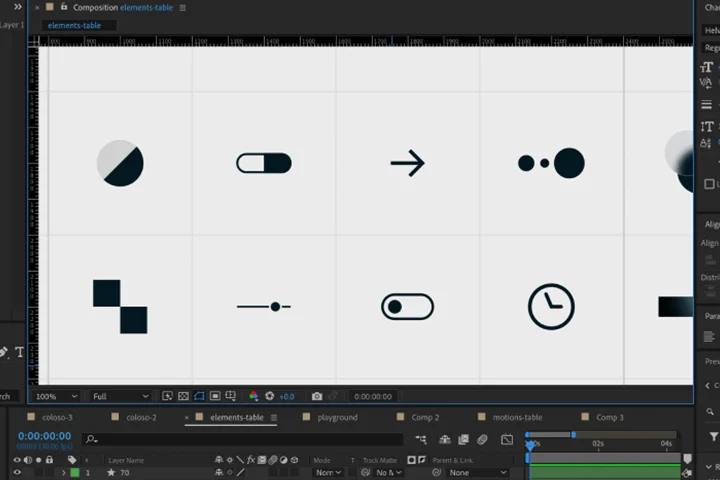The image size is (720, 480).
Task: Click the track matte pick whip icon
Action: (366, 472)
